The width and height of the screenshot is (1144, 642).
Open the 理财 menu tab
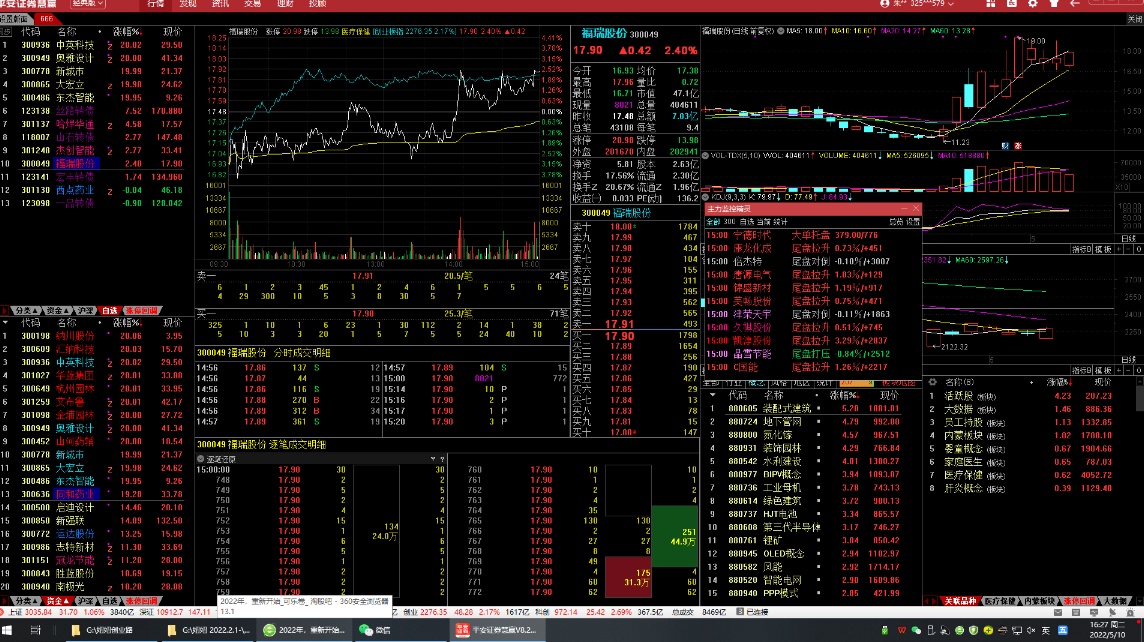[x=285, y=4]
